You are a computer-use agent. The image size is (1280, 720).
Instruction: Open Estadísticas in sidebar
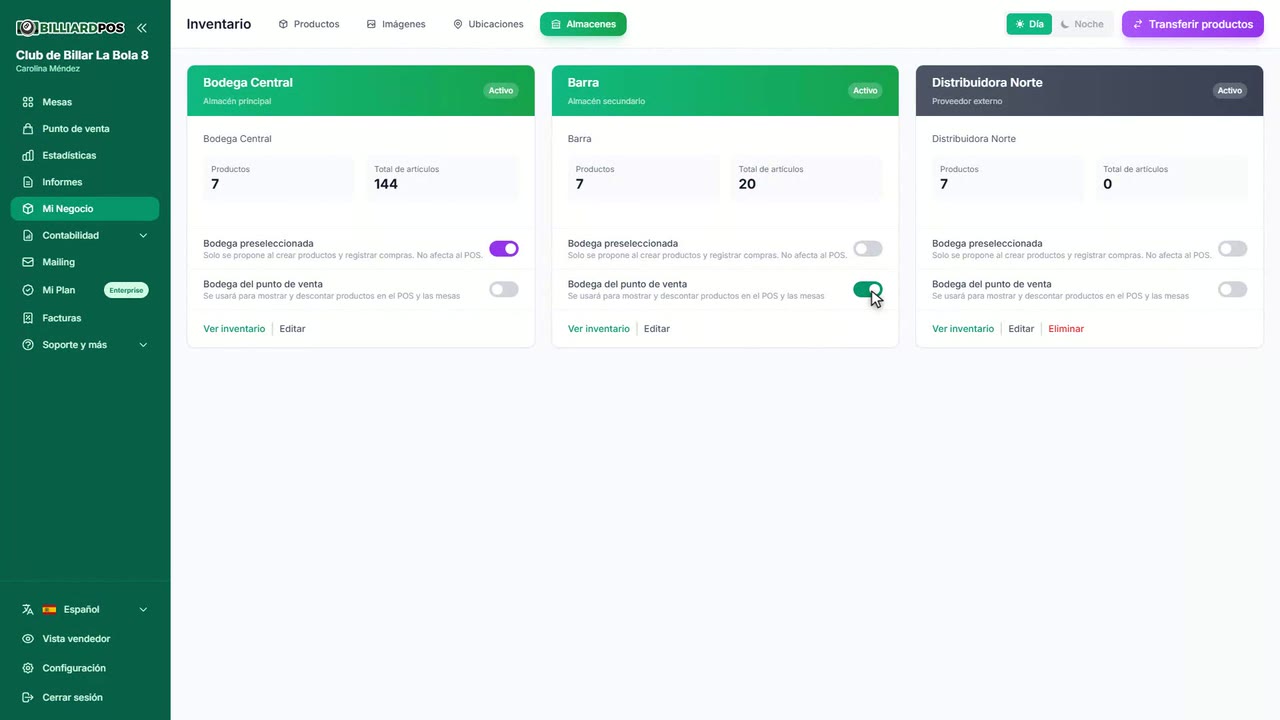(x=85, y=155)
